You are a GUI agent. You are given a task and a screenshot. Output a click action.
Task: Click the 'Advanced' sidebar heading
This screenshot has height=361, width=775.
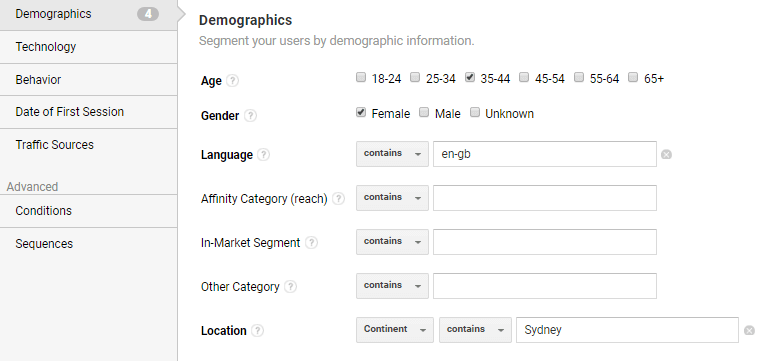click(x=33, y=187)
